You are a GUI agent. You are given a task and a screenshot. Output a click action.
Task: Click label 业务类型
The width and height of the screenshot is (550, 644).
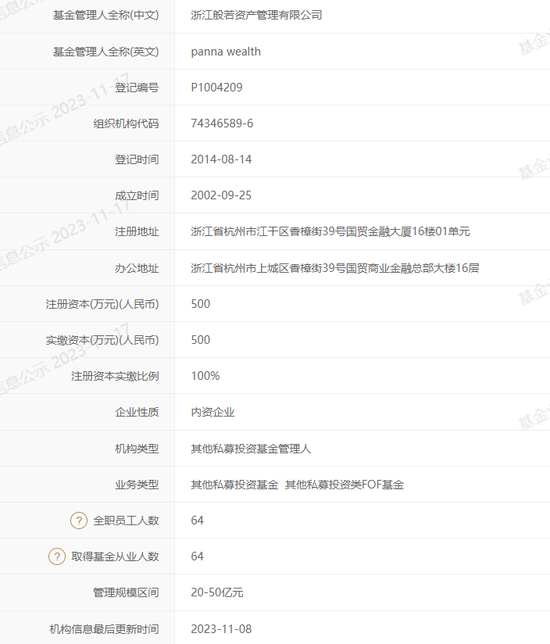tap(137, 485)
